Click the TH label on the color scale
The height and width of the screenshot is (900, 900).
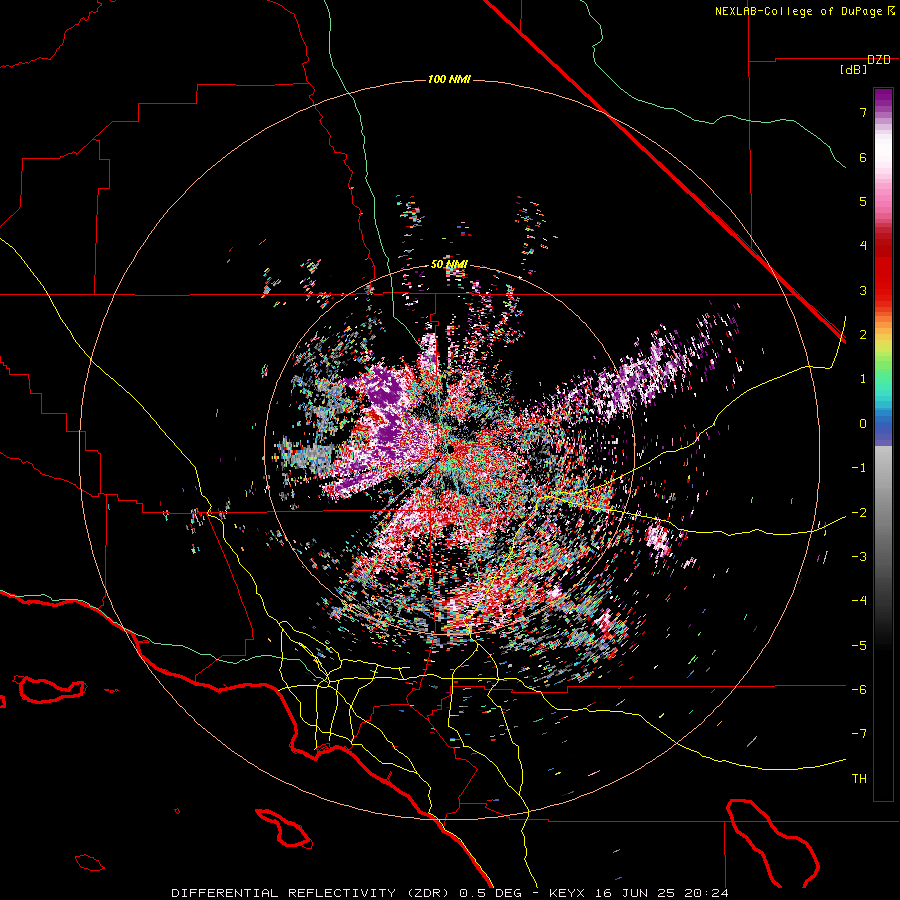point(859,779)
